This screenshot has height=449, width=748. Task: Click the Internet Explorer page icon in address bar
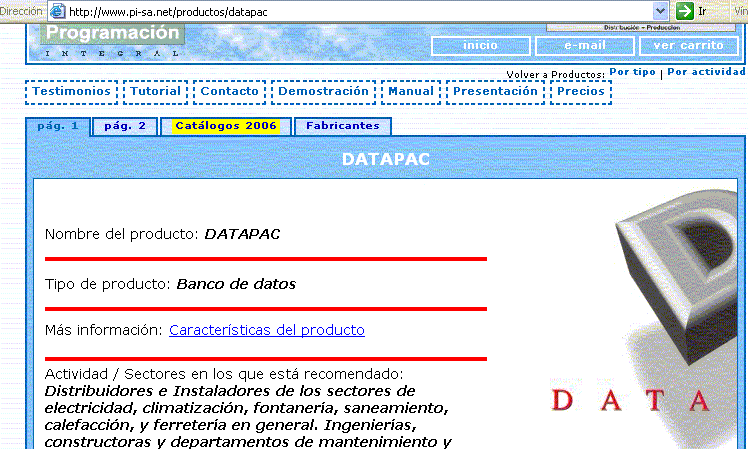pyautogui.click(x=58, y=11)
